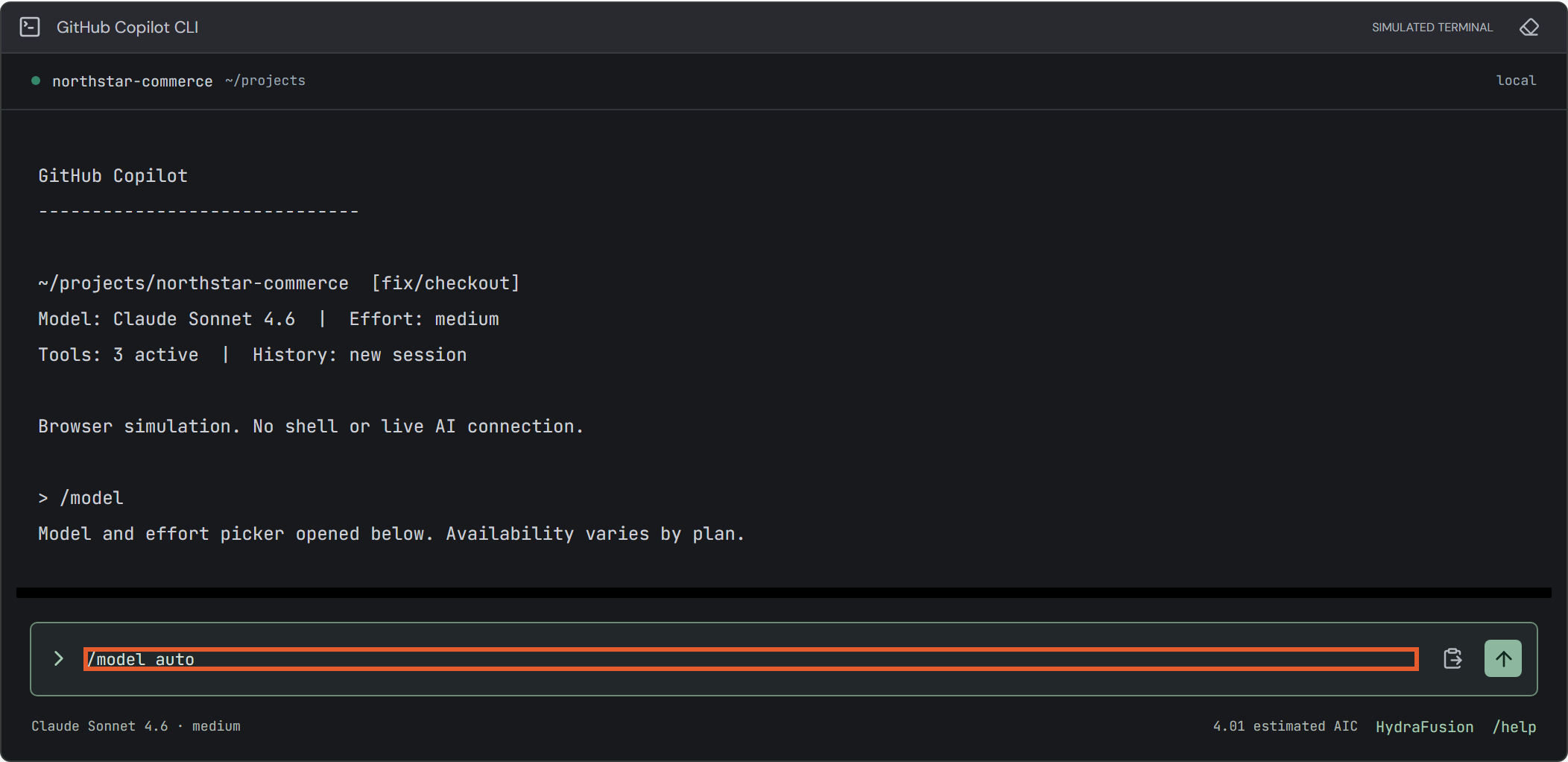Click the prompt chevron before the input
Screen dimensions: 1568x762
tap(59, 658)
